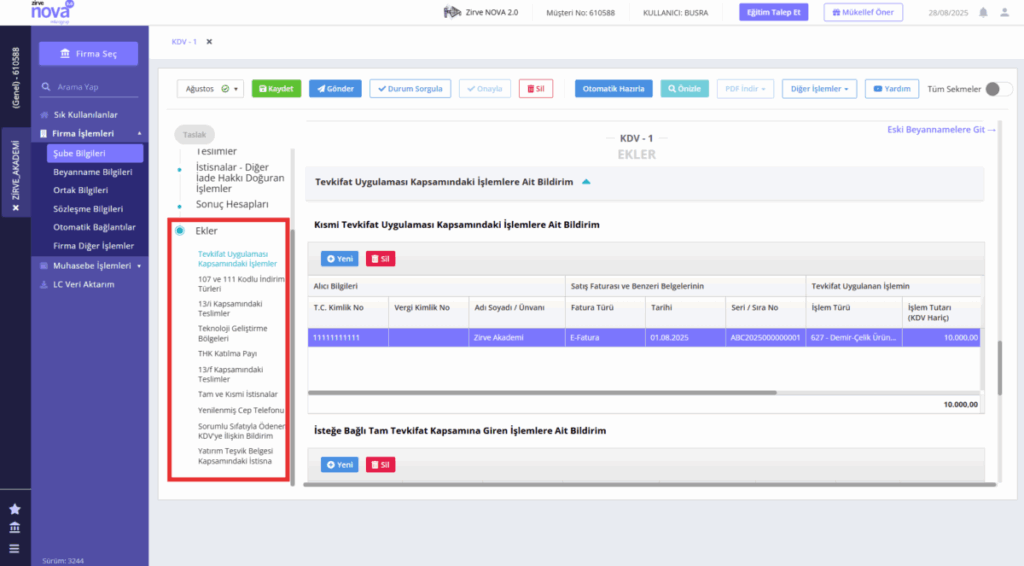Click the star favorites icon in sidebar
The height and width of the screenshot is (566, 1024).
coord(14,509)
